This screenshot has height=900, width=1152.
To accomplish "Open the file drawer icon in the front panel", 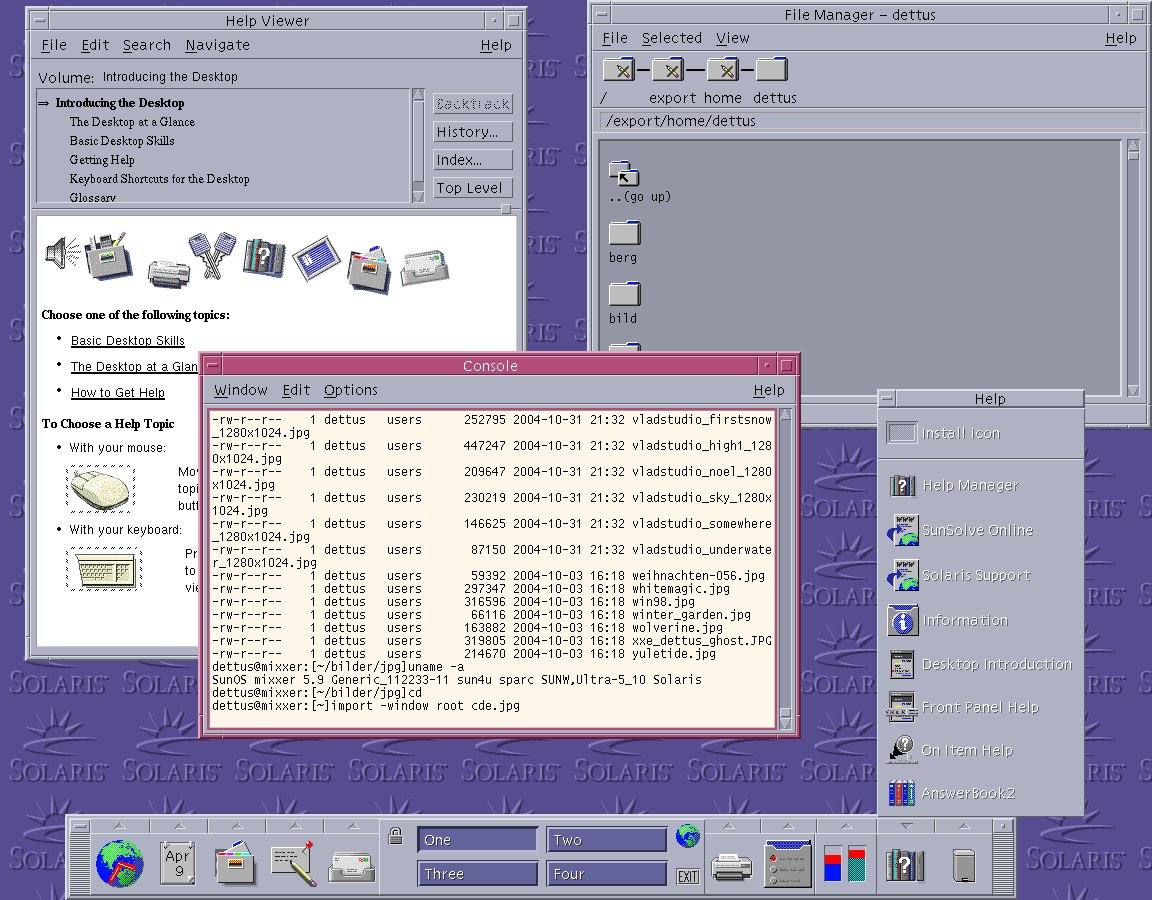I will coord(235,863).
